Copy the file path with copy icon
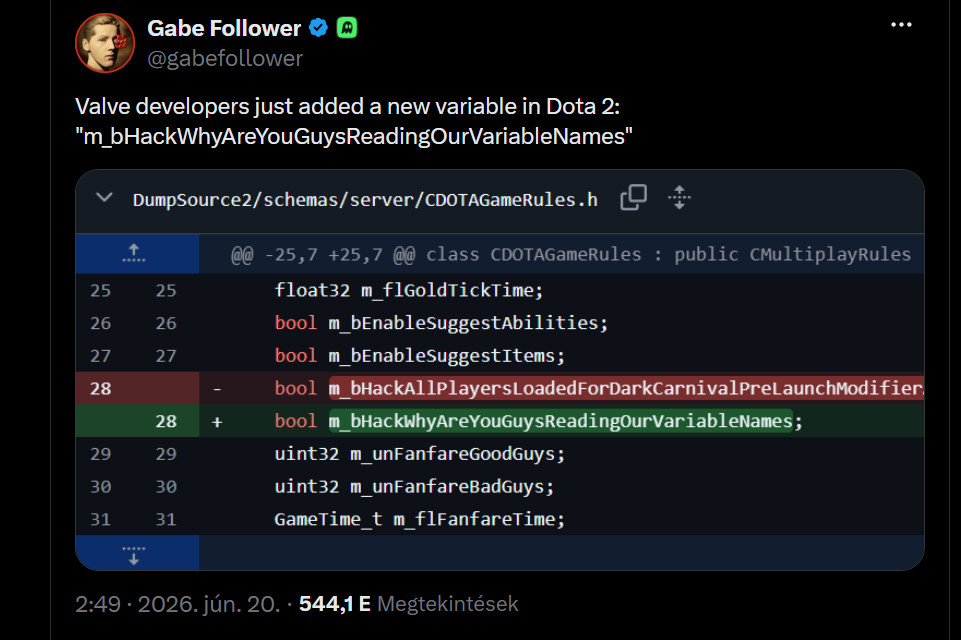This screenshot has height=640, width=961. pyautogui.click(x=633, y=197)
